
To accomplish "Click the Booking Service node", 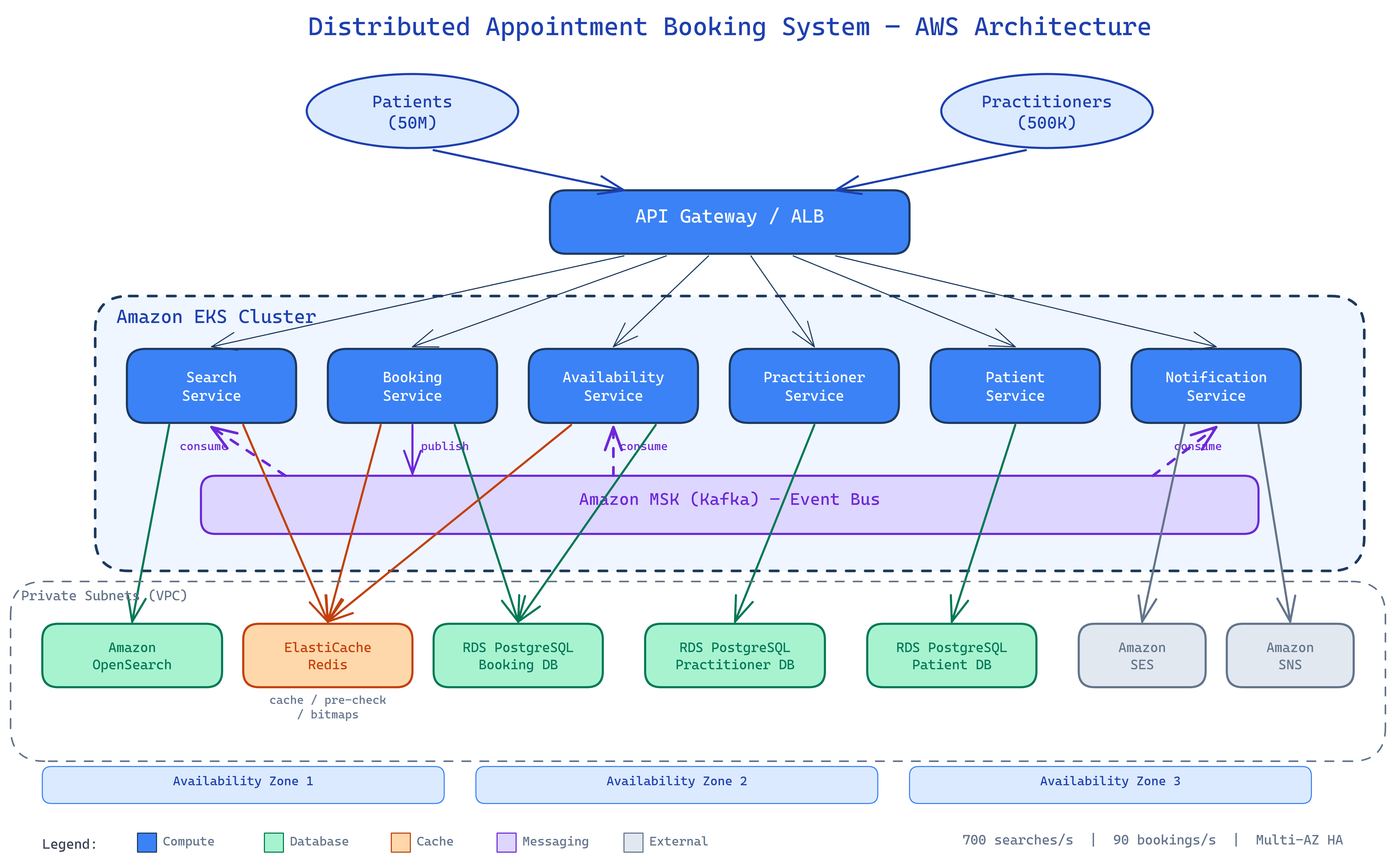I will pos(412,386).
